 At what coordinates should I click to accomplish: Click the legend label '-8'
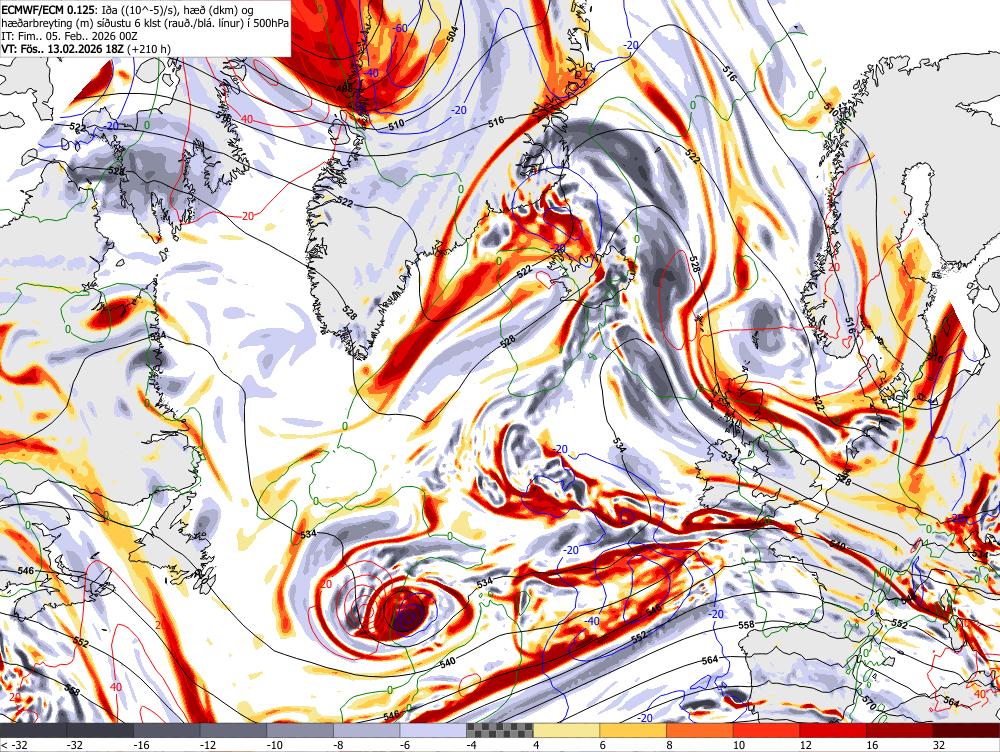tap(338, 745)
